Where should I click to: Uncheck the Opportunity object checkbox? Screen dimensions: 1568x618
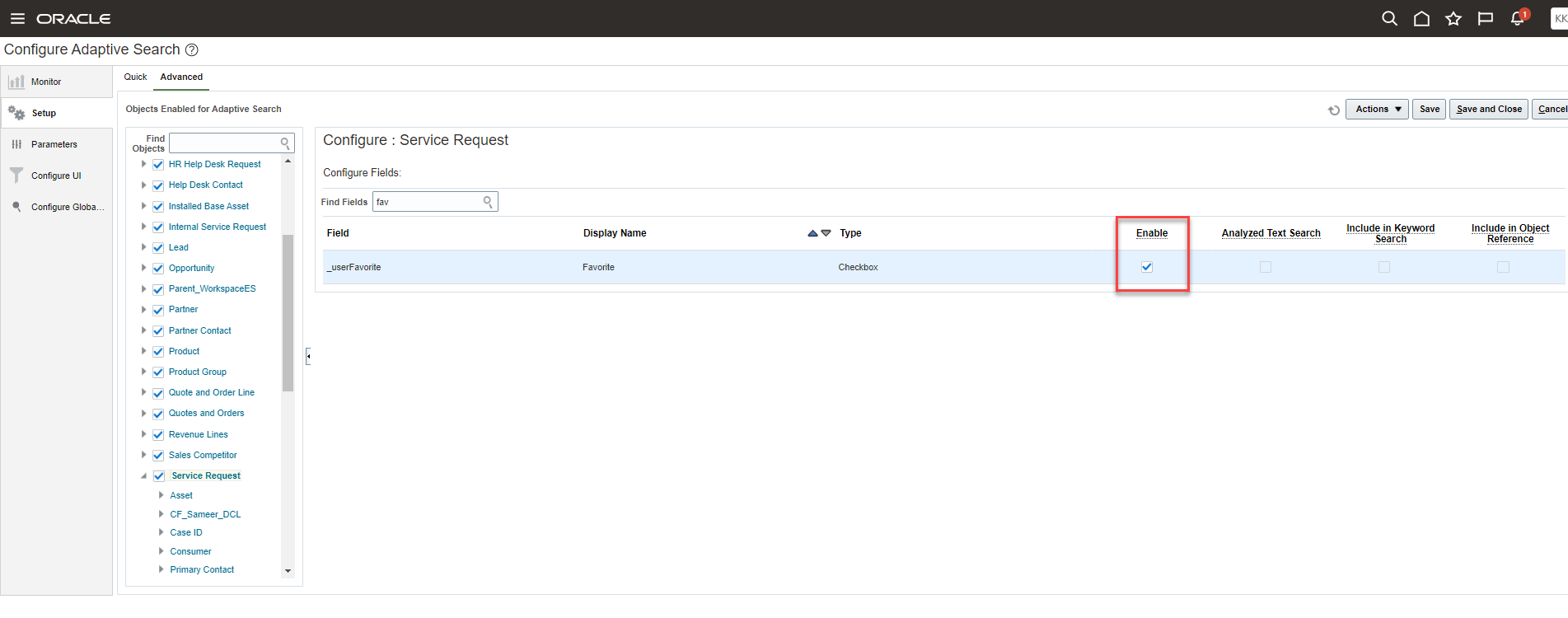point(158,269)
